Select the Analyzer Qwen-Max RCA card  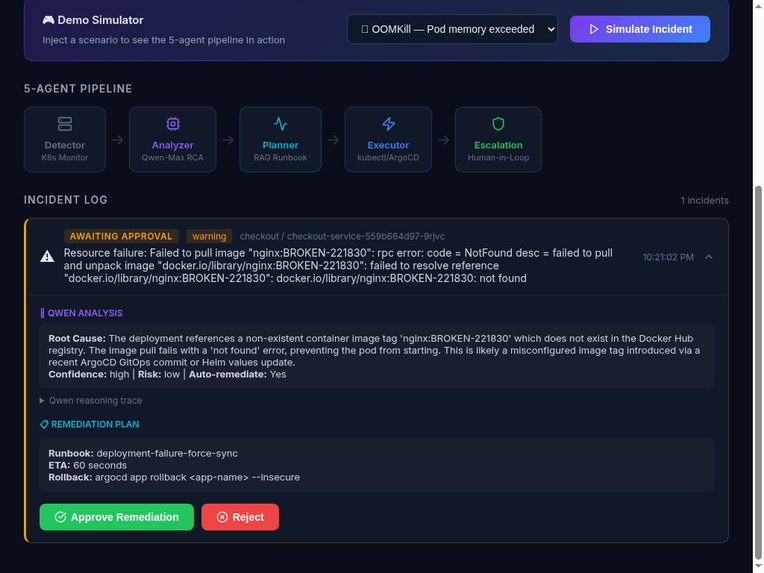(x=172, y=139)
